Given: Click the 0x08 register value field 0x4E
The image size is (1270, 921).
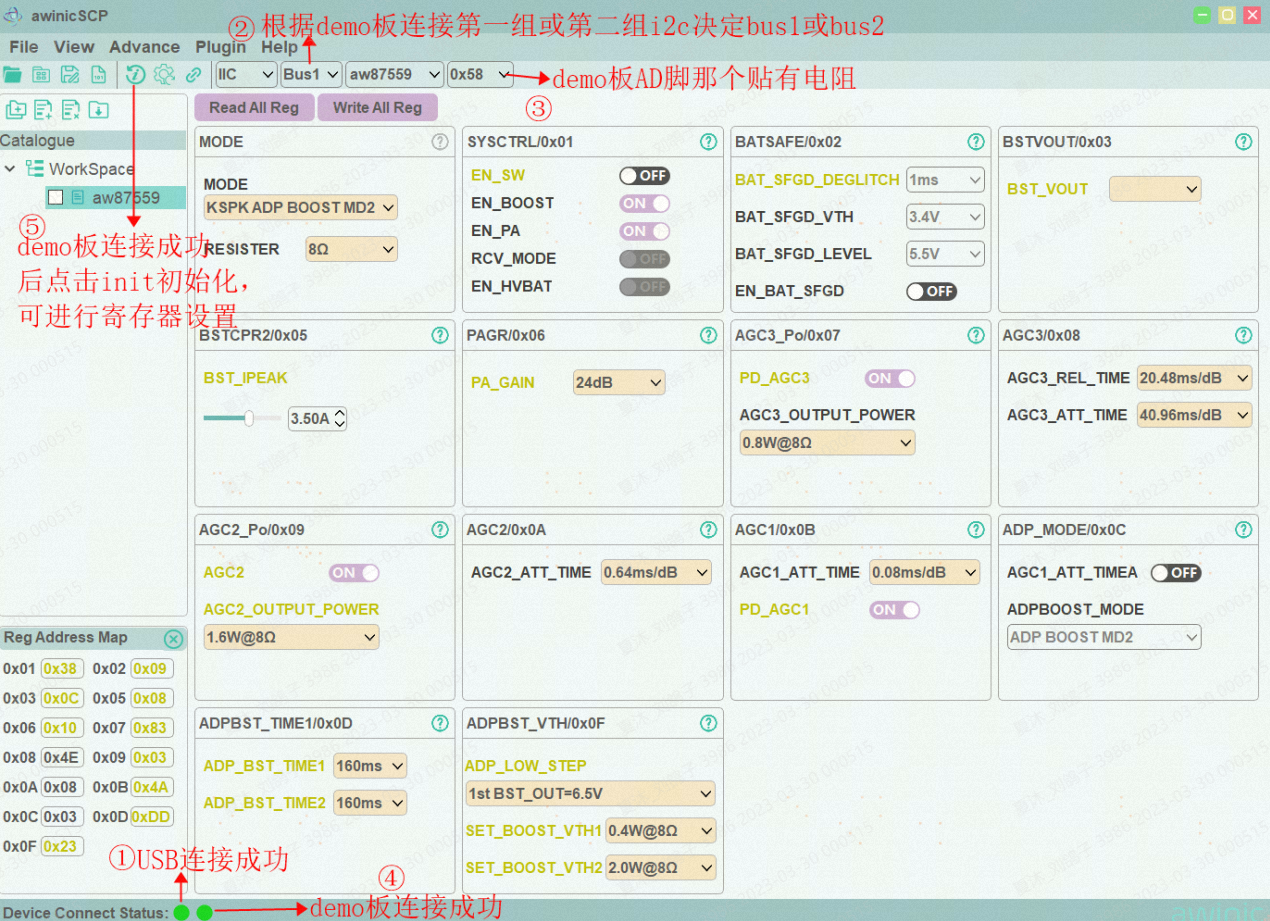Looking at the screenshot, I should tap(61, 758).
